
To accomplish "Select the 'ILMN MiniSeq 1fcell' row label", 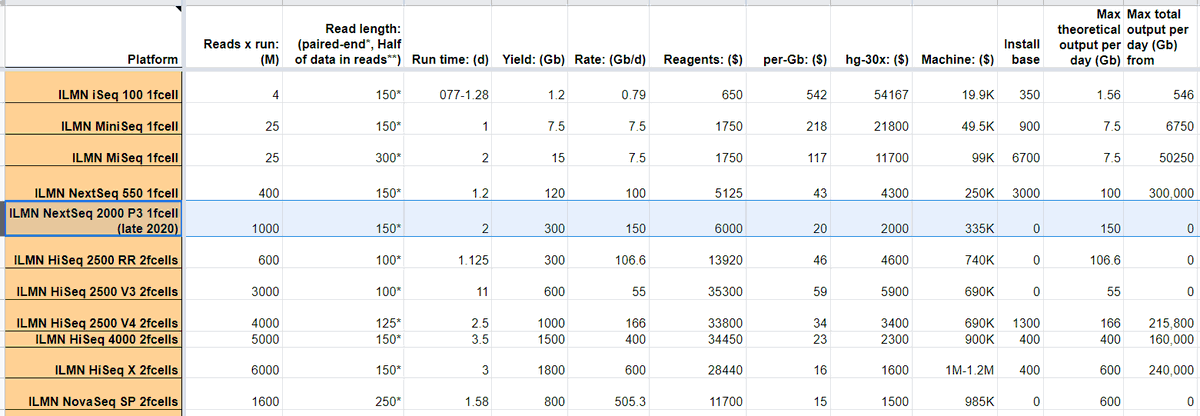I will pyautogui.click(x=95, y=120).
